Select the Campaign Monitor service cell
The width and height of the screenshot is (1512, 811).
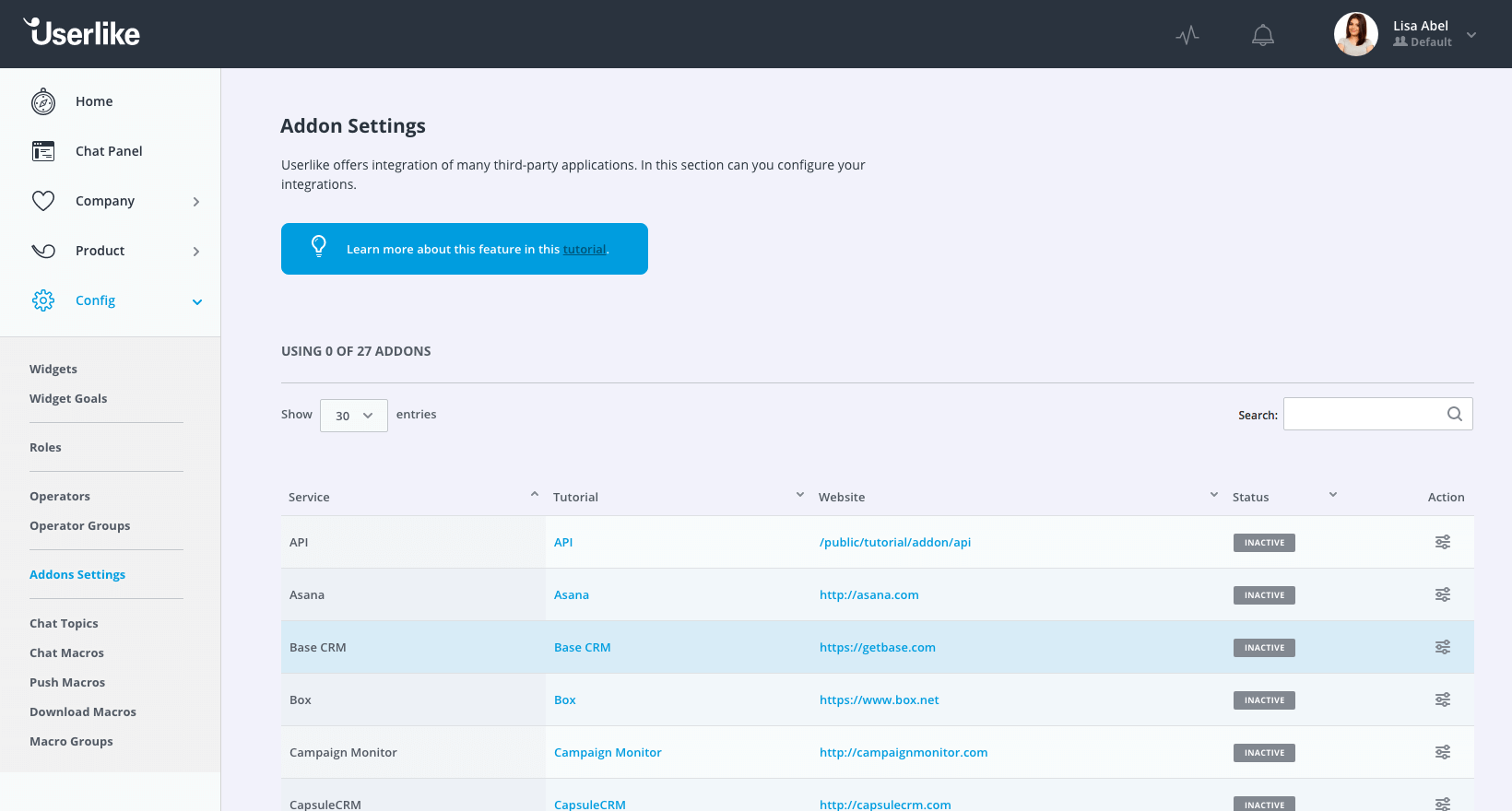pos(413,752)
